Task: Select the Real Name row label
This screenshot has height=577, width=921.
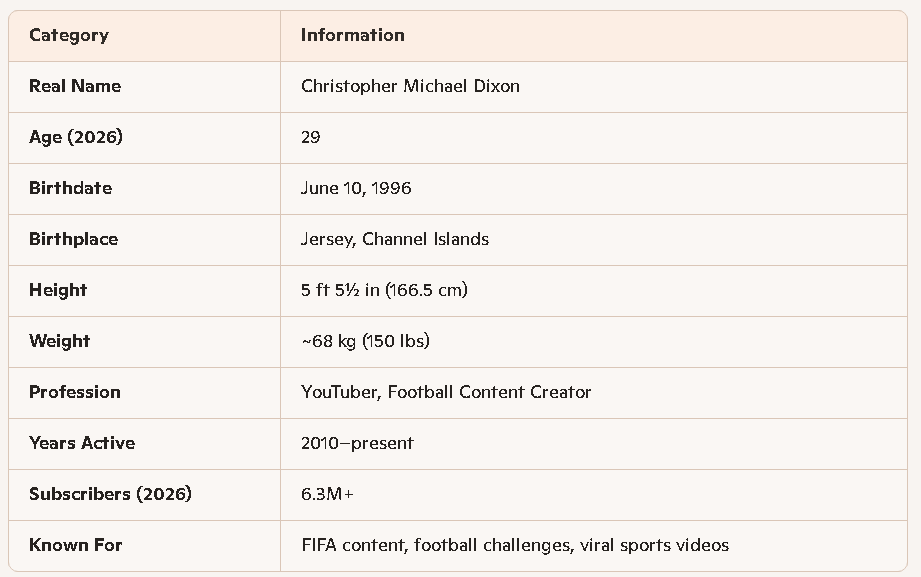Action: click(75, 86)
